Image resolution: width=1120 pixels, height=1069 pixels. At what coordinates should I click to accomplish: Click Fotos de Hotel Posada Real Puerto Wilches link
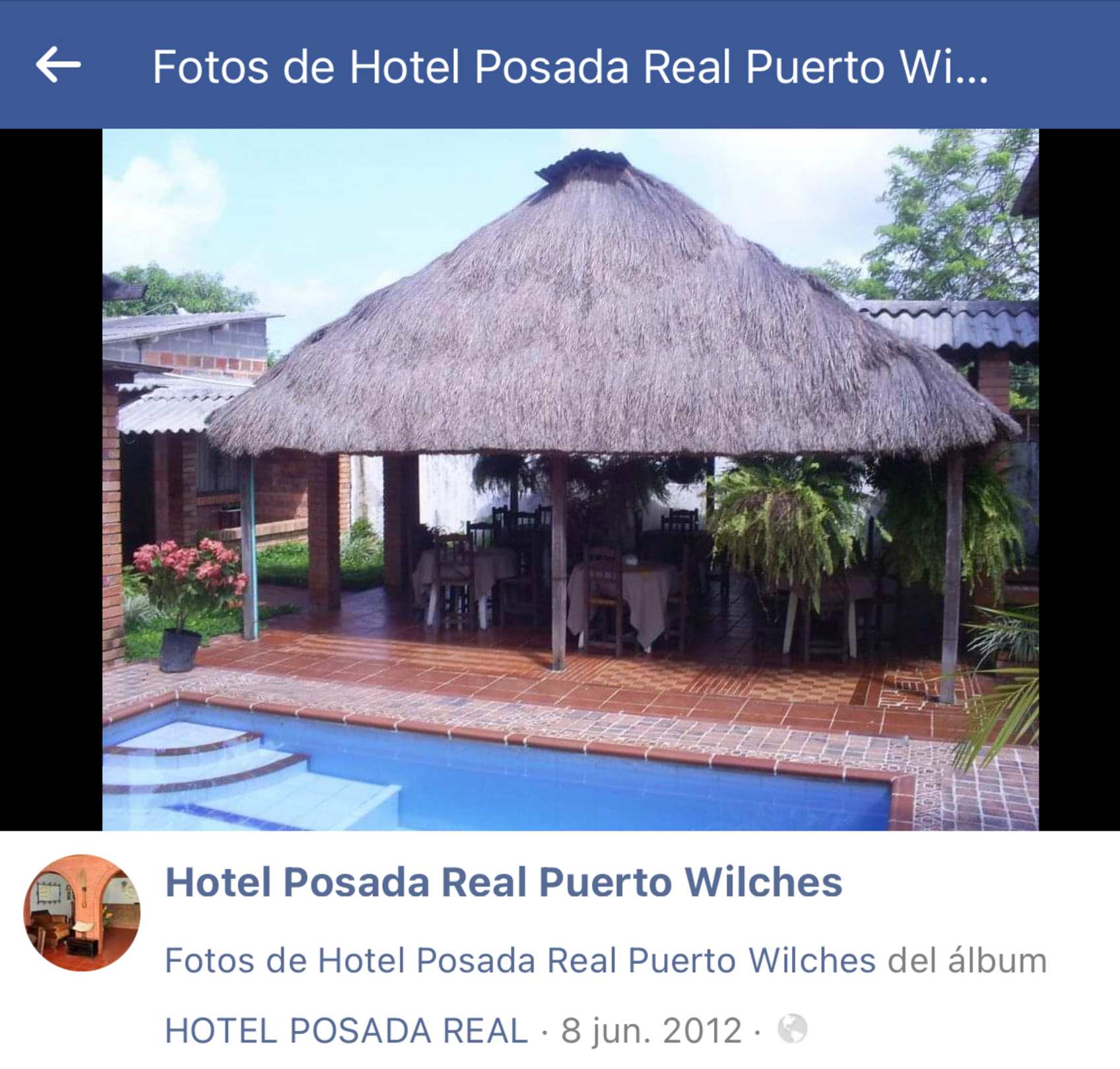tap(520, 960)
